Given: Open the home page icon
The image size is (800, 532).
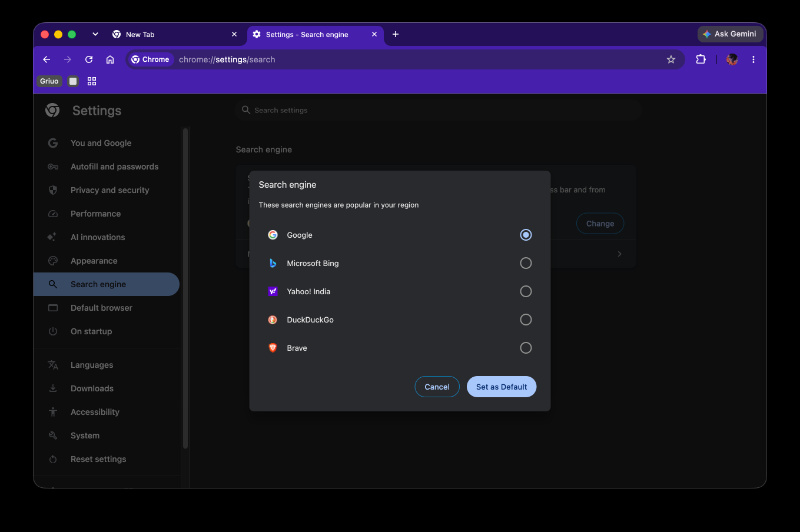Looking at the screenshot, I should (110, 60).
